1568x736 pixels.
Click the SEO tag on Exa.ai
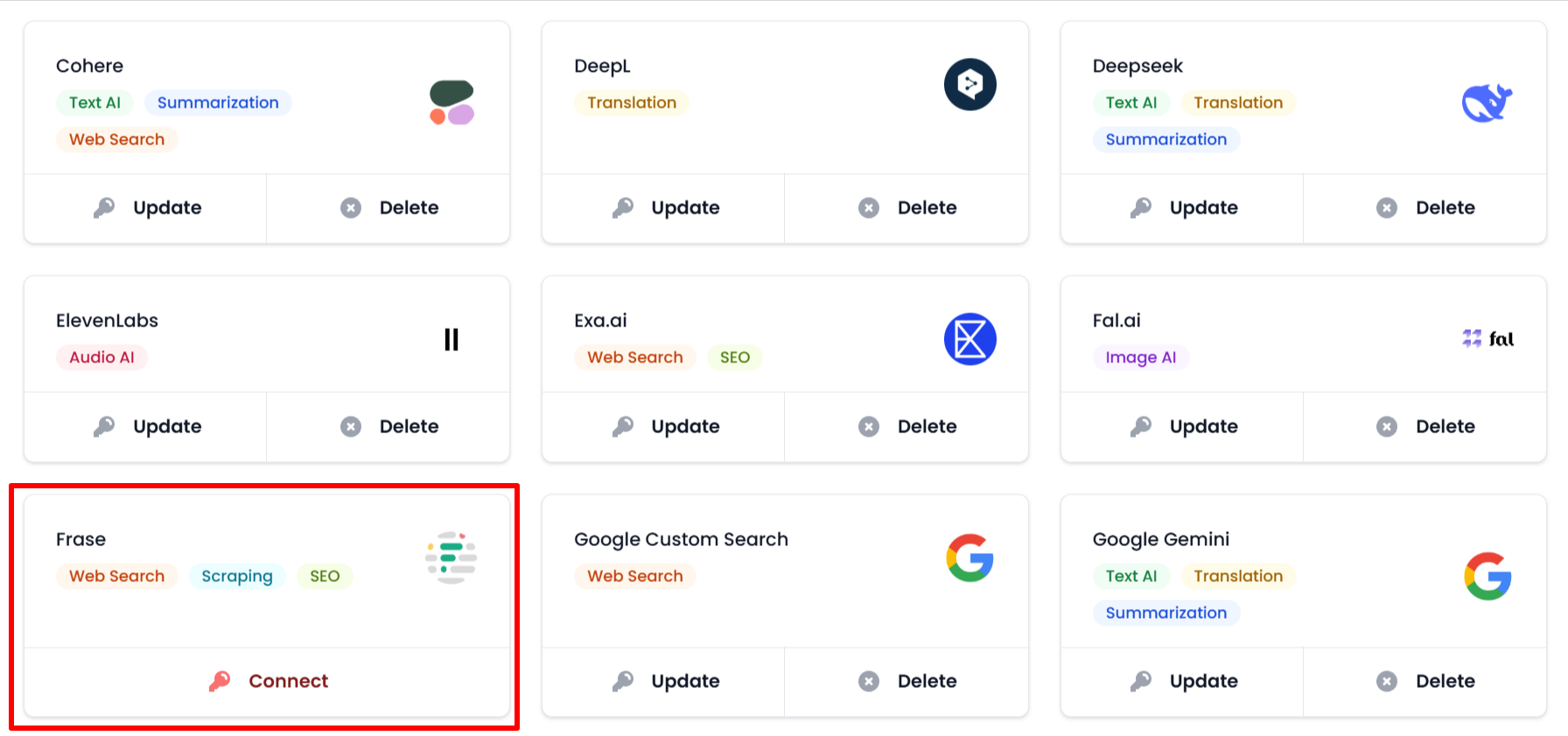pos(735,357)
